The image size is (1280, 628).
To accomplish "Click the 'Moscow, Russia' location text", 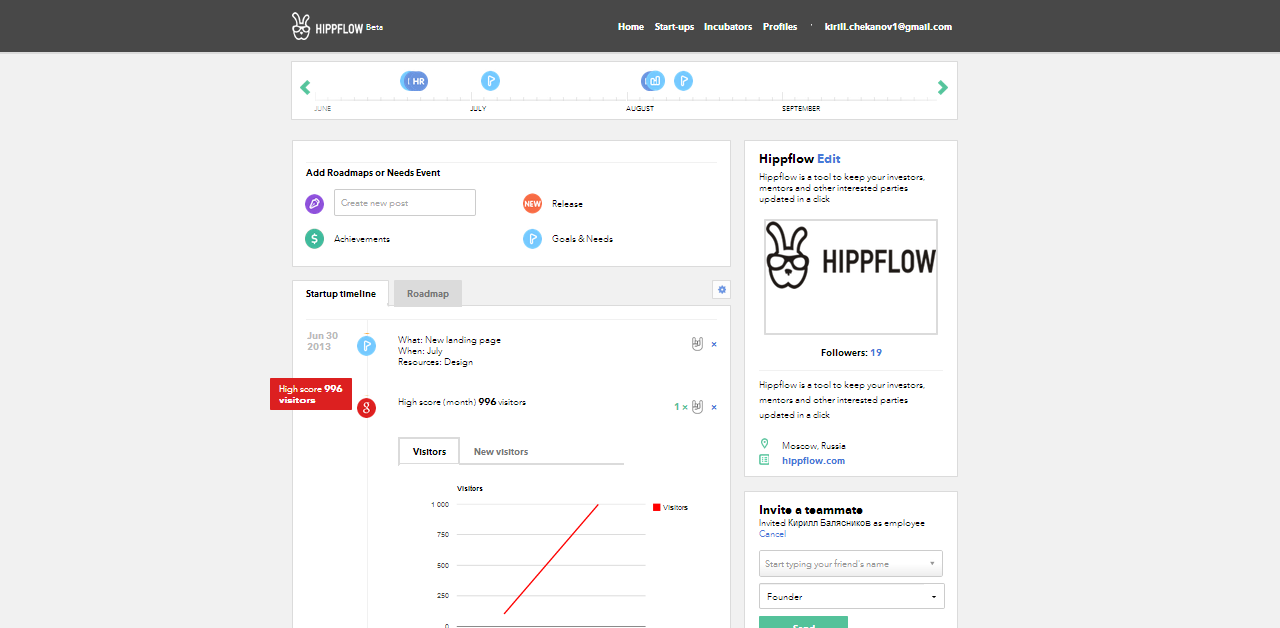I will tap(813, 446).
